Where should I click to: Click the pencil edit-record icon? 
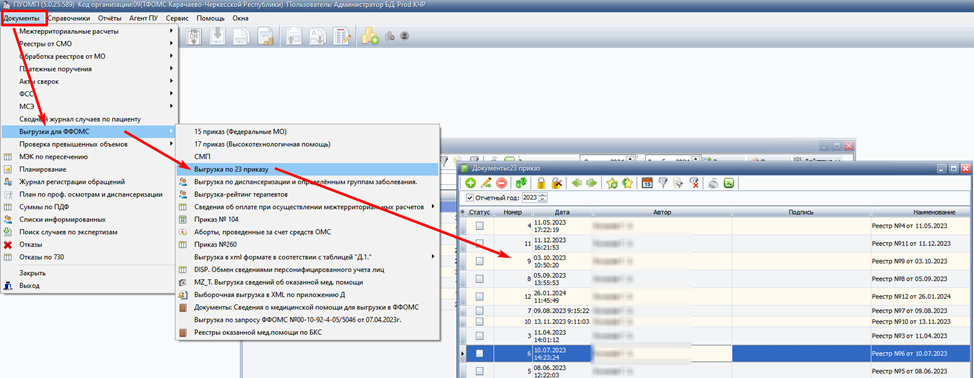tap(486, 183)
